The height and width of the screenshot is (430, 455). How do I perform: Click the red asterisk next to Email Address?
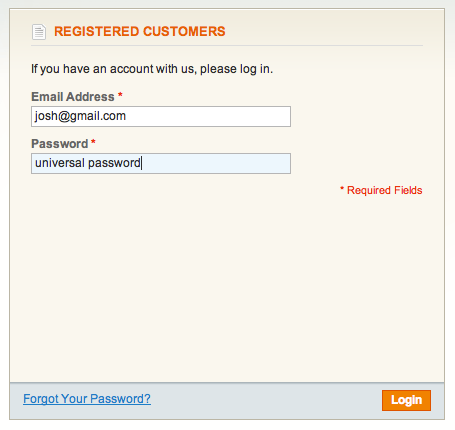pyautogui.click(x=120, y=95)
